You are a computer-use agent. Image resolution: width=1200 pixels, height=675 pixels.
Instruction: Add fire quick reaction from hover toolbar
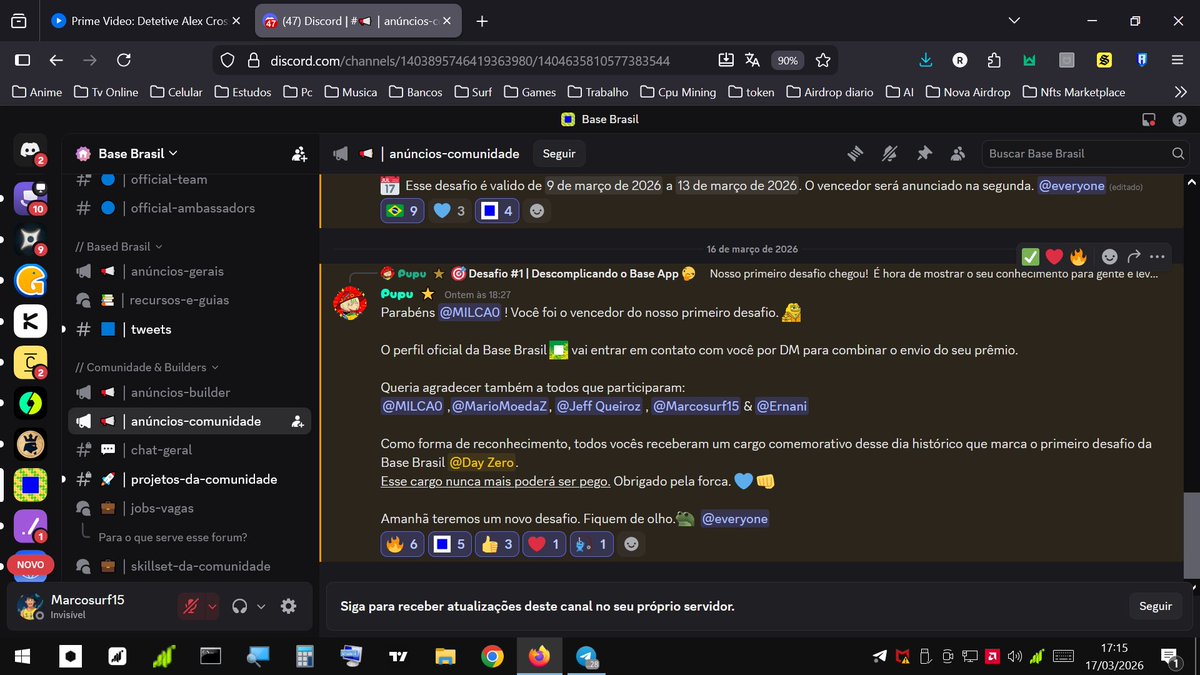coord(1078,256)
